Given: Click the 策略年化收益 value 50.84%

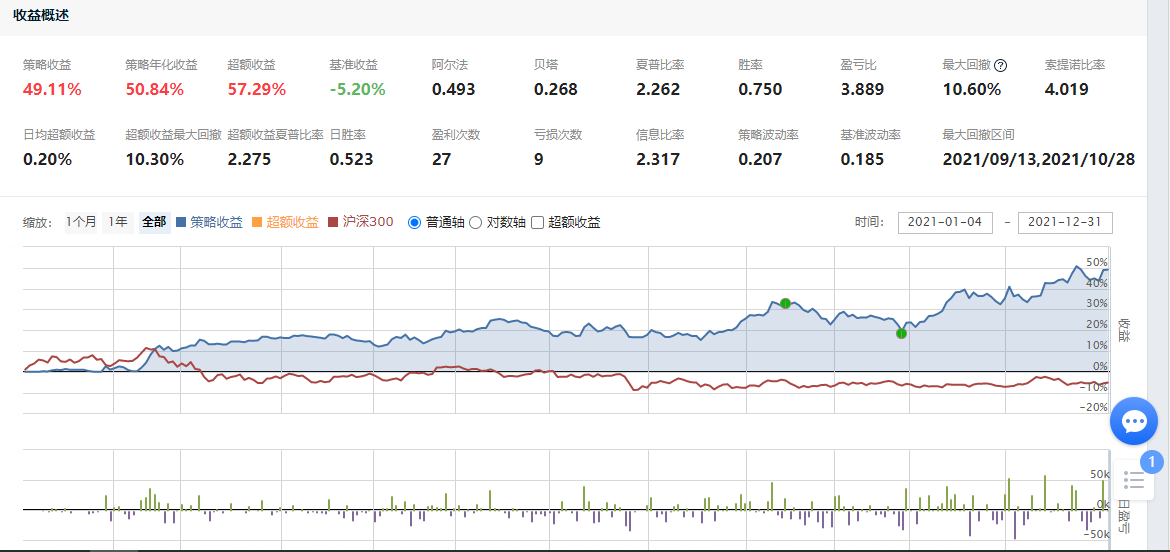Looking at the screenshot, I should (x=154, y=90).
